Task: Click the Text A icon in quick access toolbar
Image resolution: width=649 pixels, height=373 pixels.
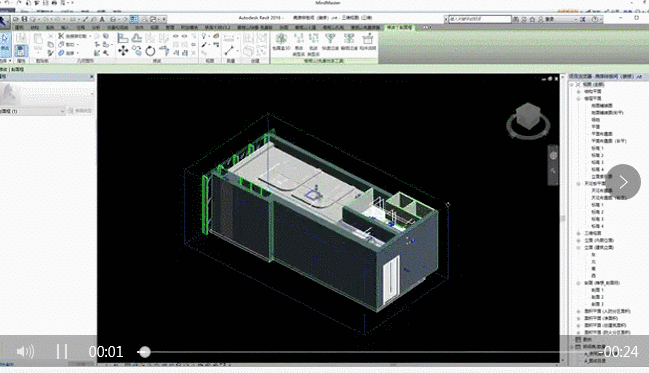Action: [x=102, y=19]
